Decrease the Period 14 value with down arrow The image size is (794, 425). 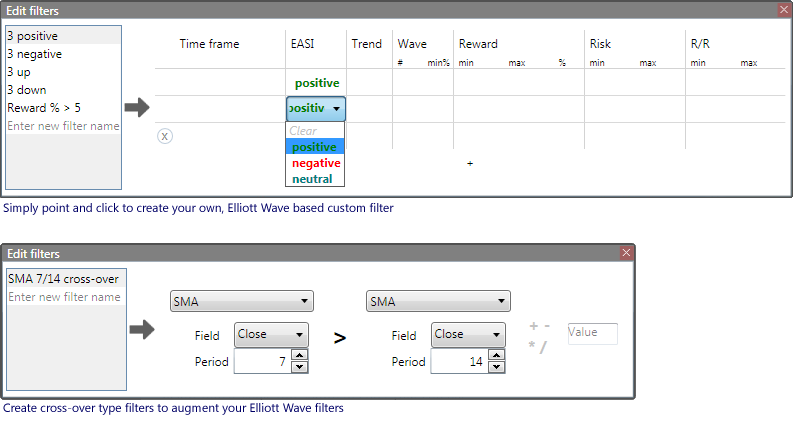(x=496, y=367)
